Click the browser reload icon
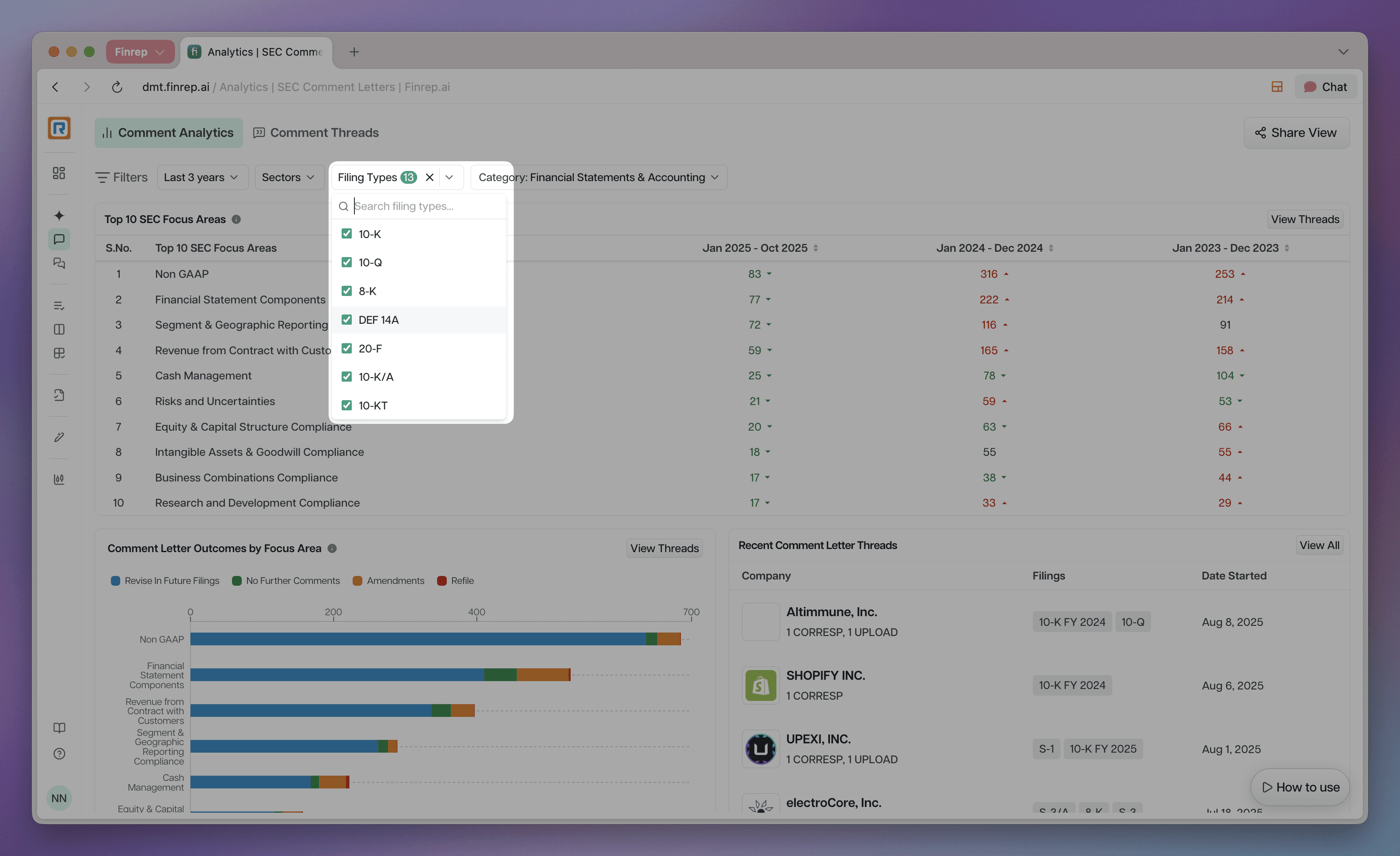Image resolution: width=1400 pixels, height=856 pixels. coord(117,87)
